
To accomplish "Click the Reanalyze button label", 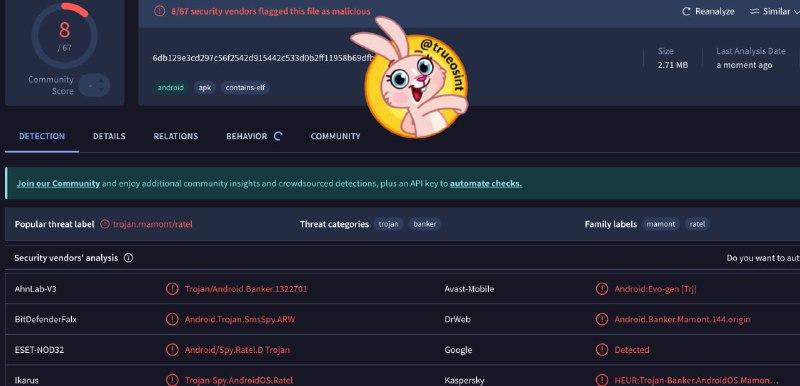I will click(x=715, y=11).
